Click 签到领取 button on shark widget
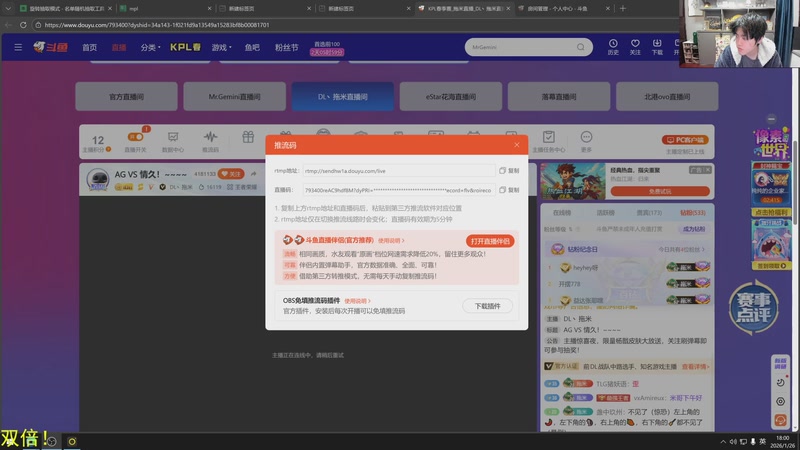The image size is (800, 450). [x=771, y=266]
